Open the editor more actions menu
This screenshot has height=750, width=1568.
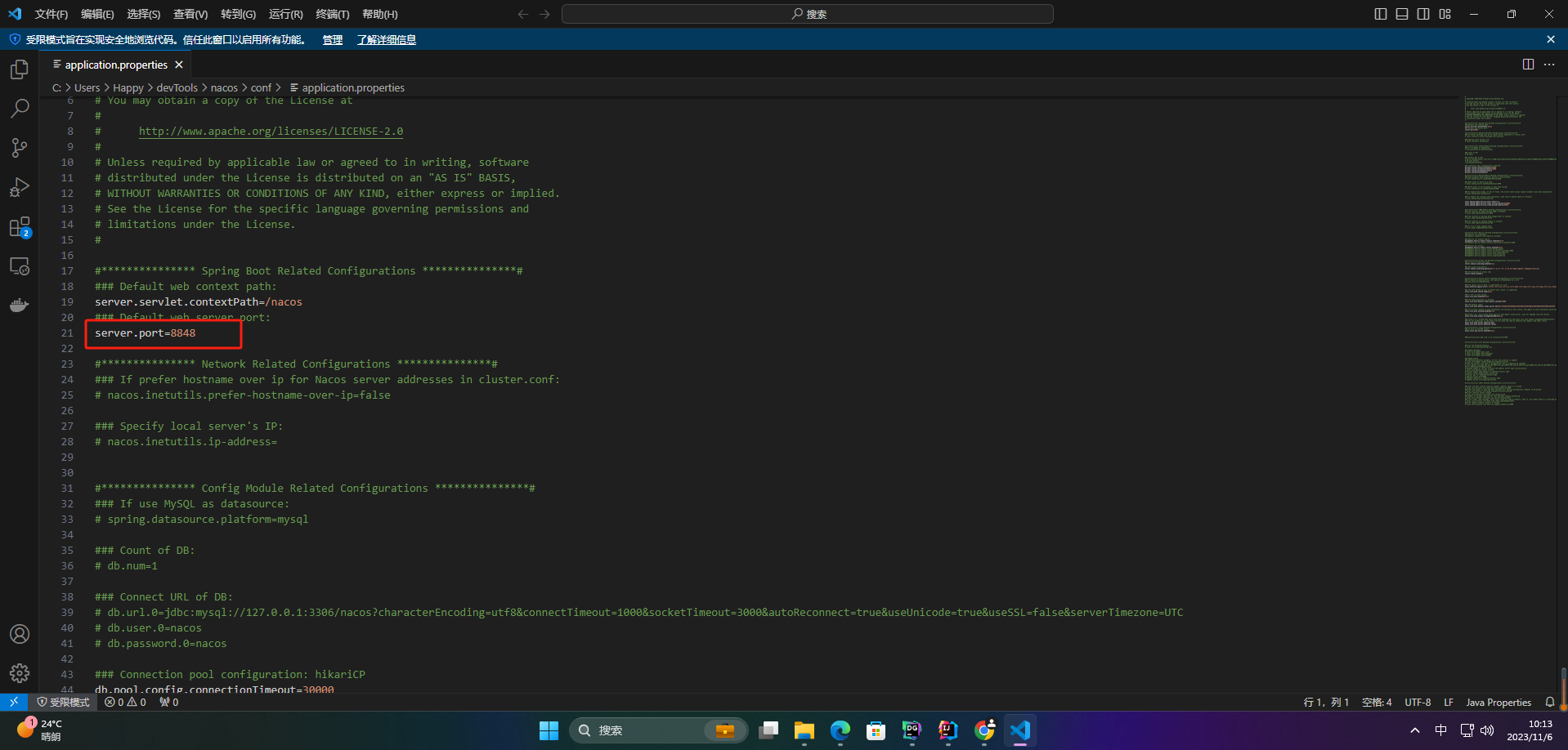(x=1549, y=65)
